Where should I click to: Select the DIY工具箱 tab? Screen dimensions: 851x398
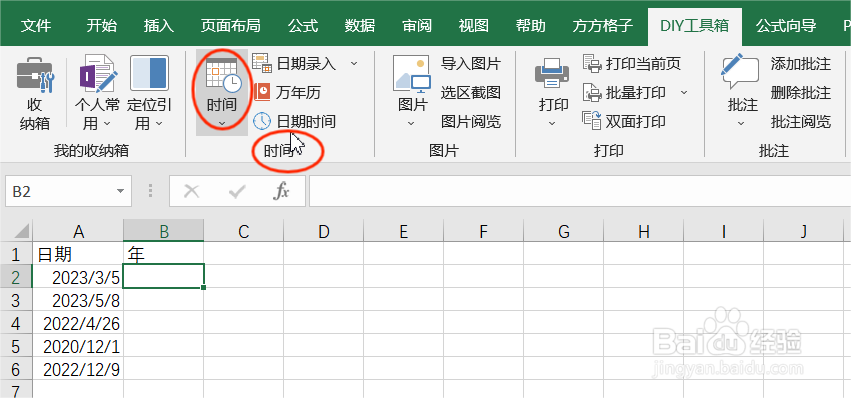(695, 26)
